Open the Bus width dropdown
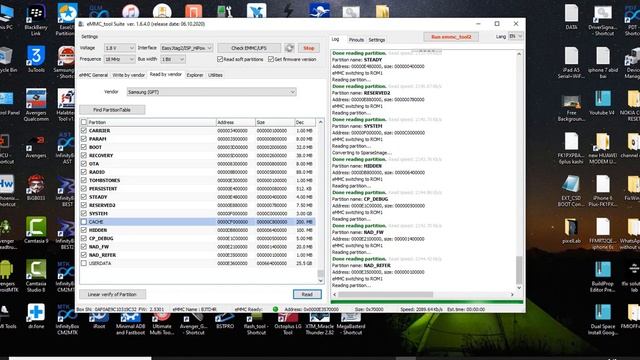Viewport: 640px width, 360px height. [x=173, y=59]
